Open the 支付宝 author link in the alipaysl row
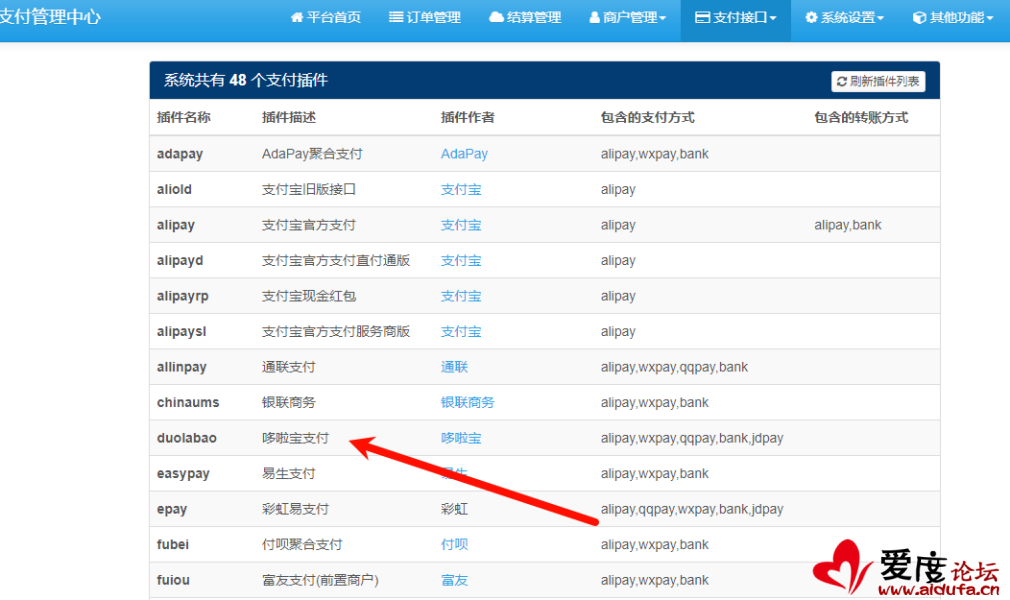 coord(461,331)
